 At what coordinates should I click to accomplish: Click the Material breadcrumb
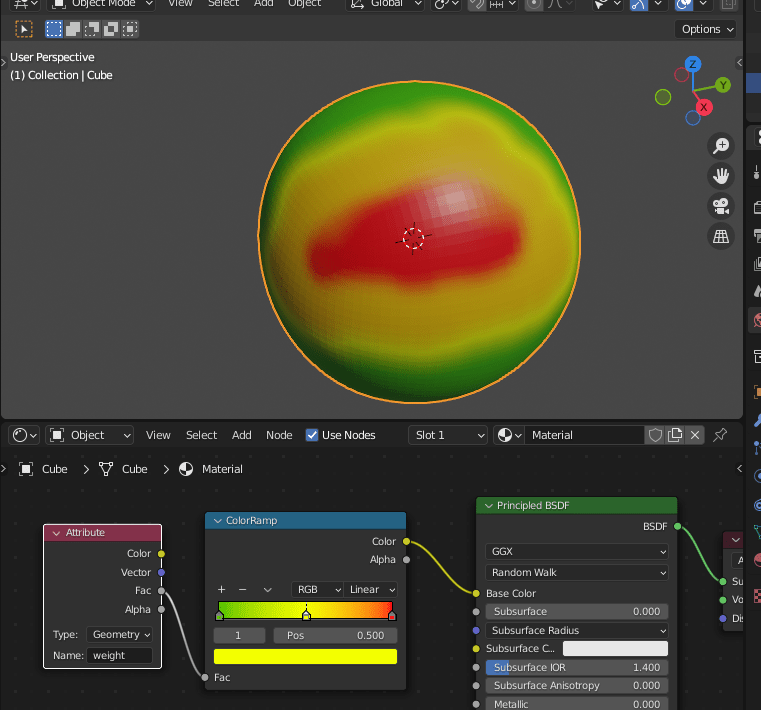tap(211, 469)
